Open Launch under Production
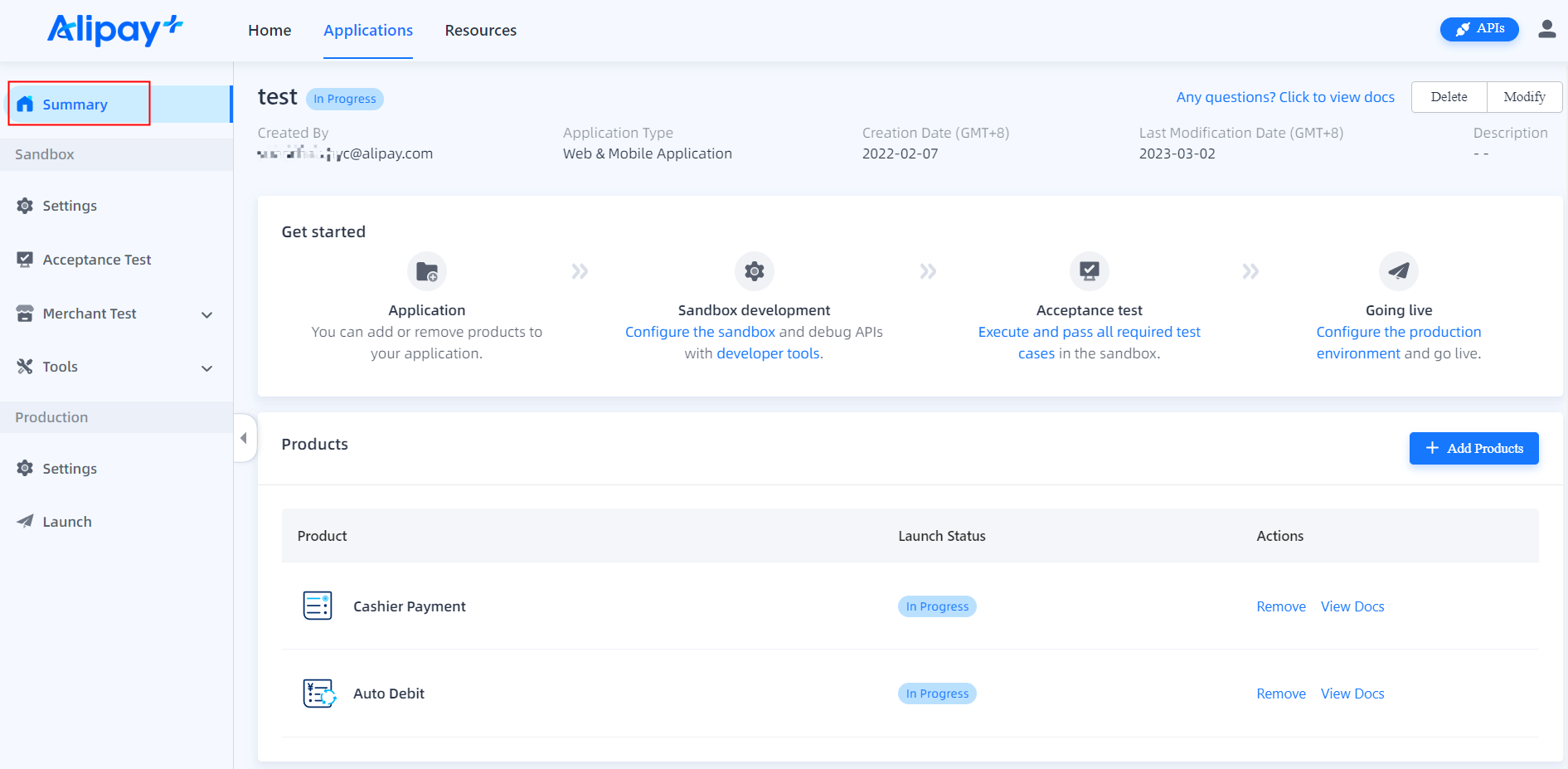 [66, 522]
